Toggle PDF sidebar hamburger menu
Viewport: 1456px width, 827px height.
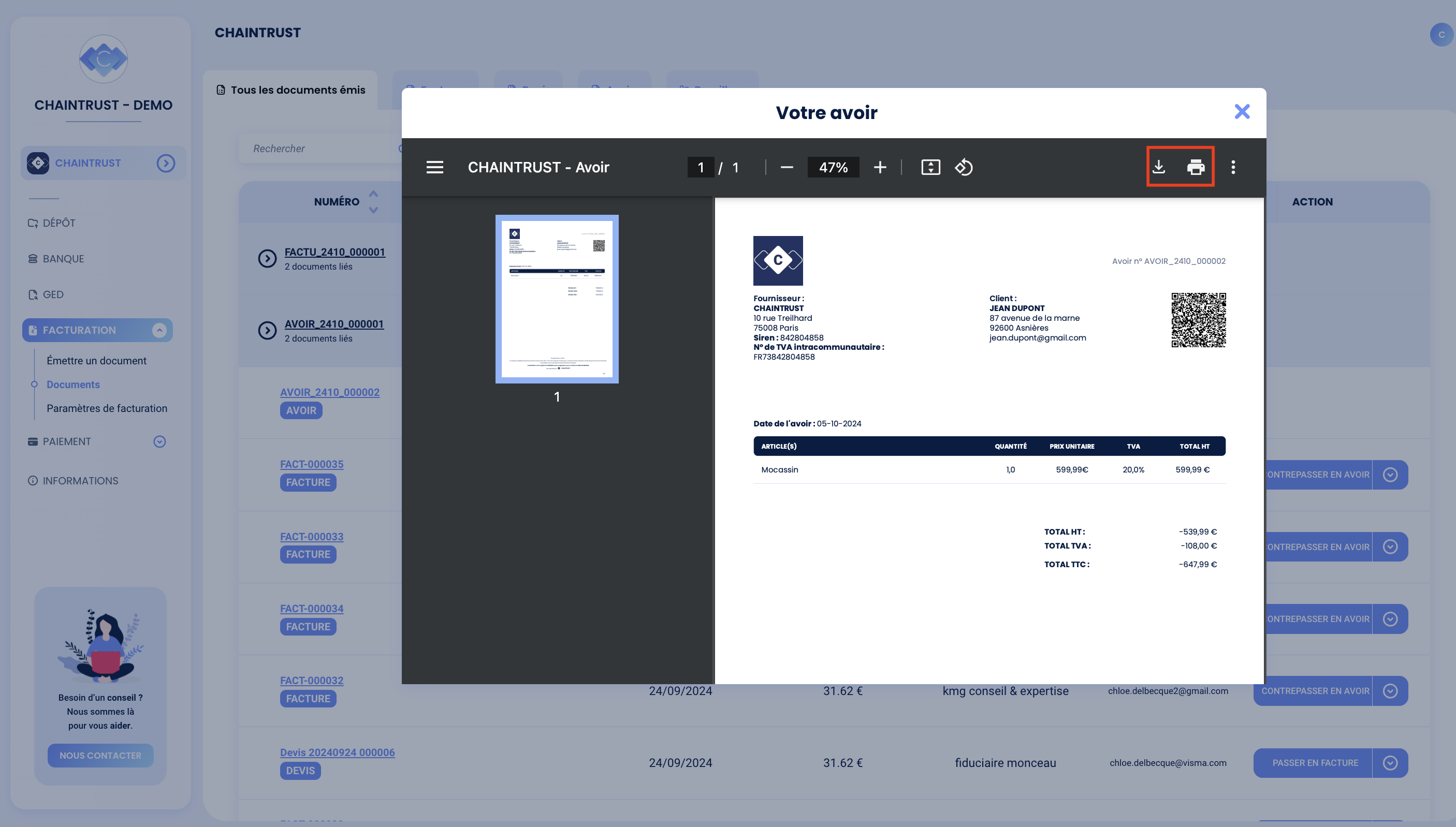pyautogui.click(x=434, y=167)
